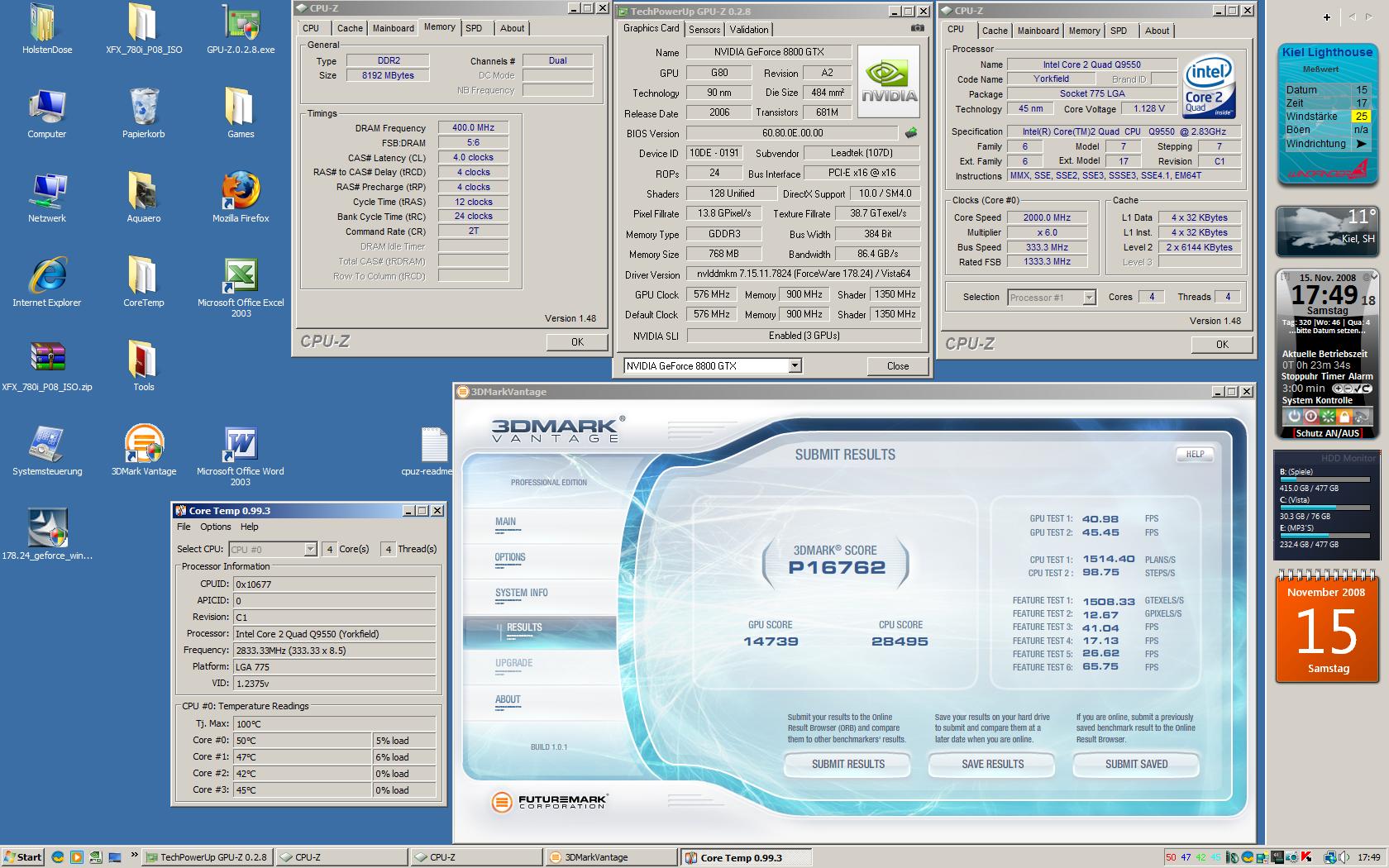Click SAVE RESULTS in 3DMark Vantage
Image resolution: width=1389 pixels, height=868 pixels.
992,765
